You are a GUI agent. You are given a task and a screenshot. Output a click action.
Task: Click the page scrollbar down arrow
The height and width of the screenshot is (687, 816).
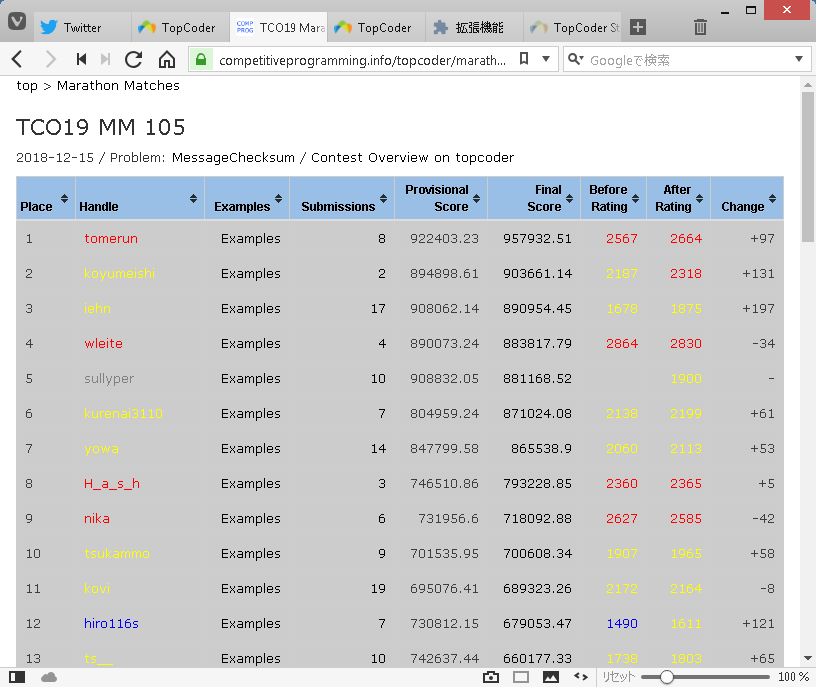(x=808, y=658)
